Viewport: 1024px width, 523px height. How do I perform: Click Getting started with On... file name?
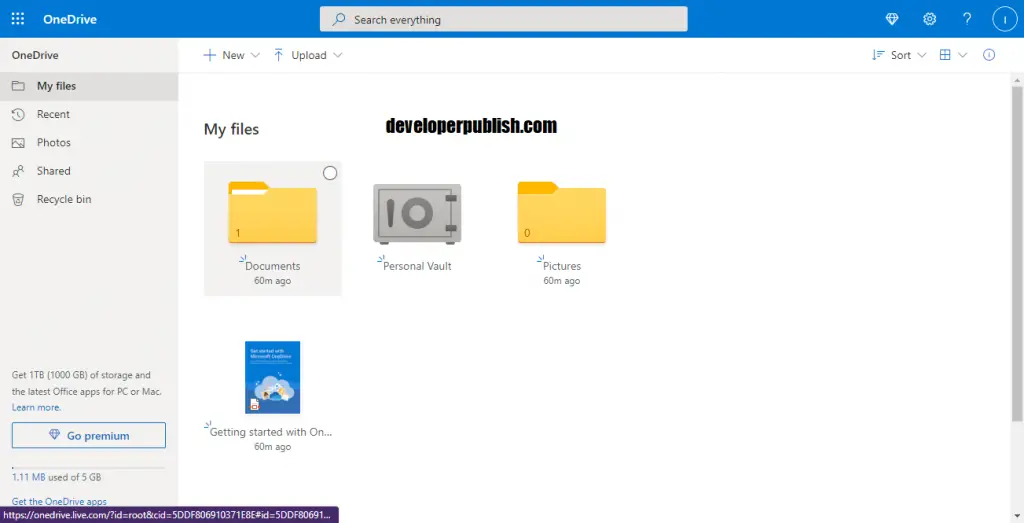pos(271,432)
